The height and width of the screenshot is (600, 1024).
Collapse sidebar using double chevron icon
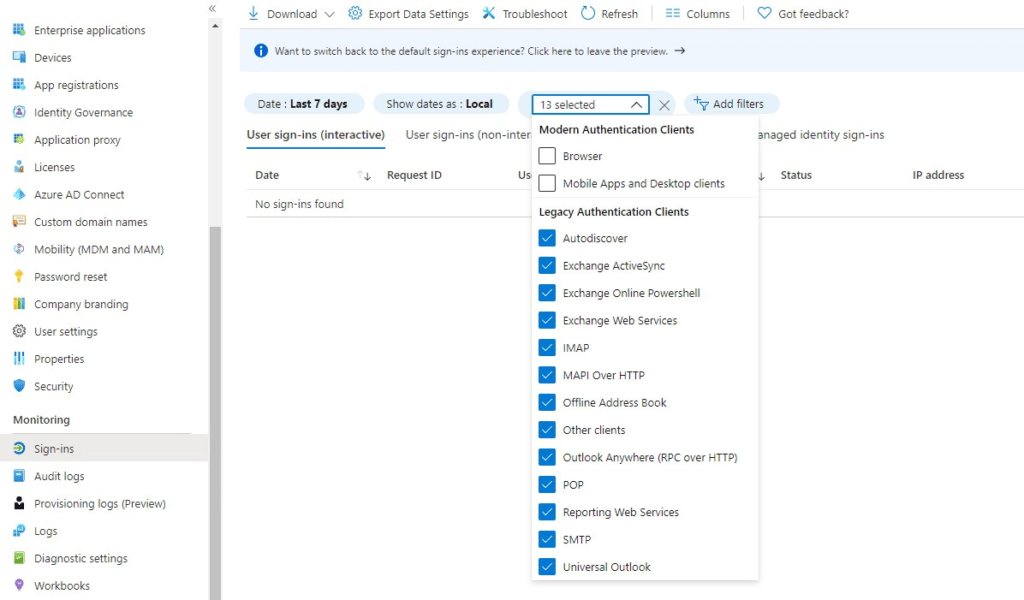point(212,8)
